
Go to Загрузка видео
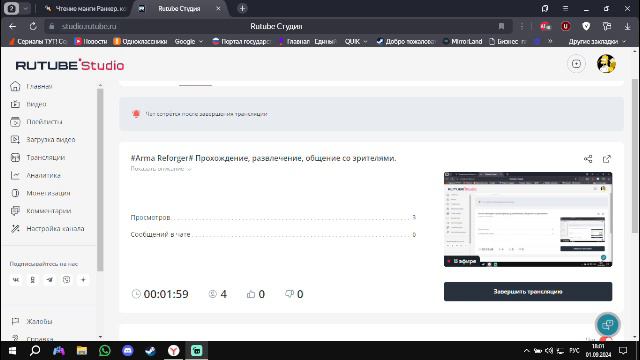tap(43, 140)
